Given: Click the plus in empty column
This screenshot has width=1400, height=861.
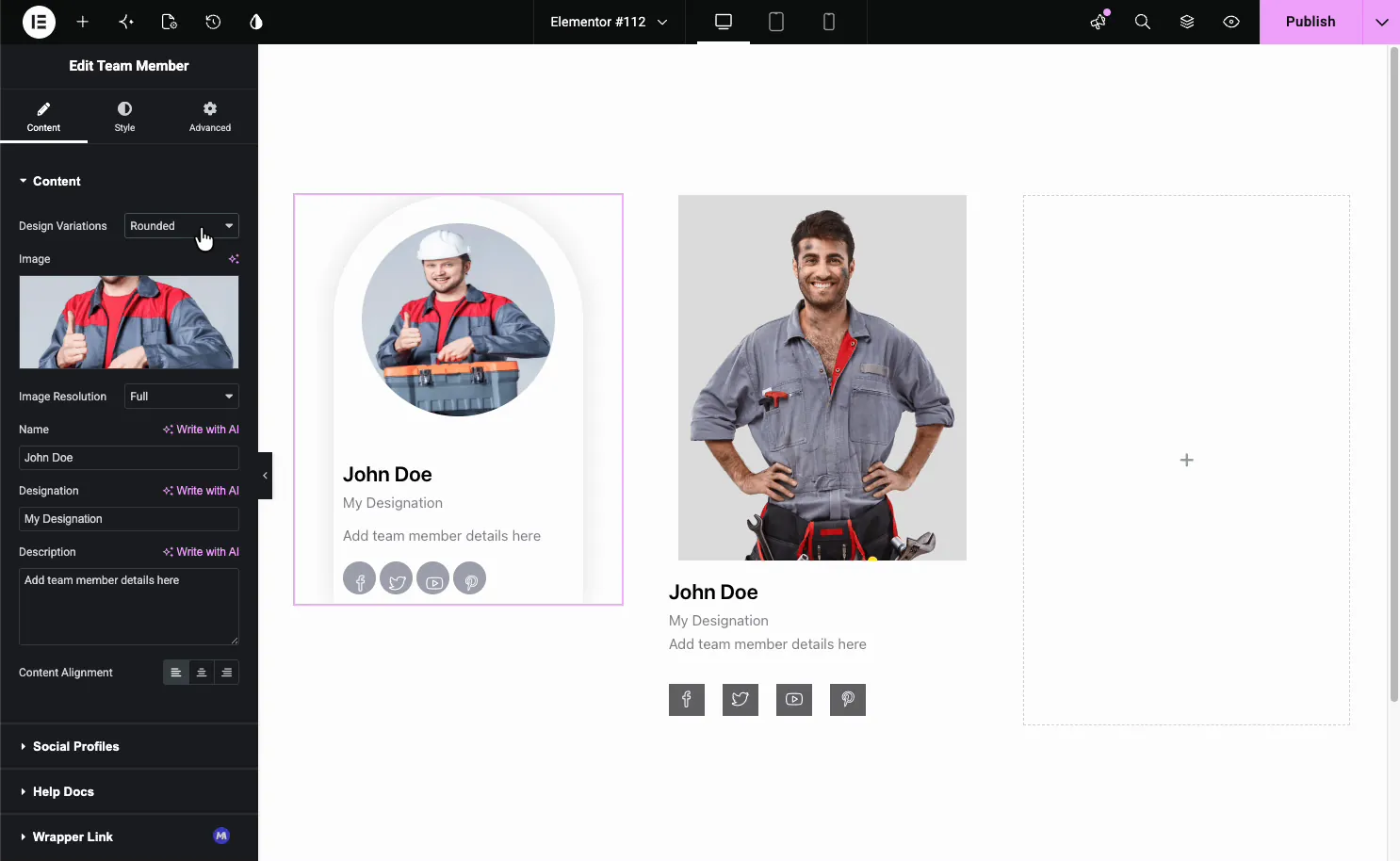Looking at the screenshot, I should 1187,460.
